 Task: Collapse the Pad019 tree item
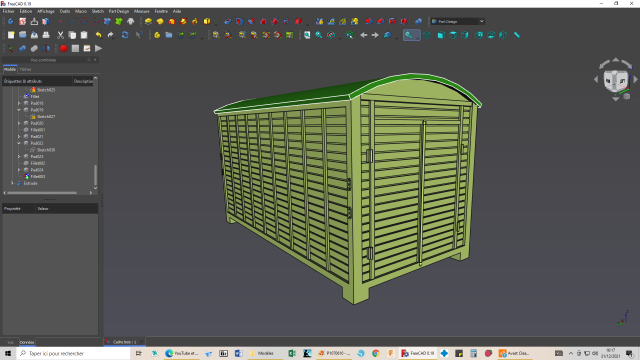pos(19,110)
